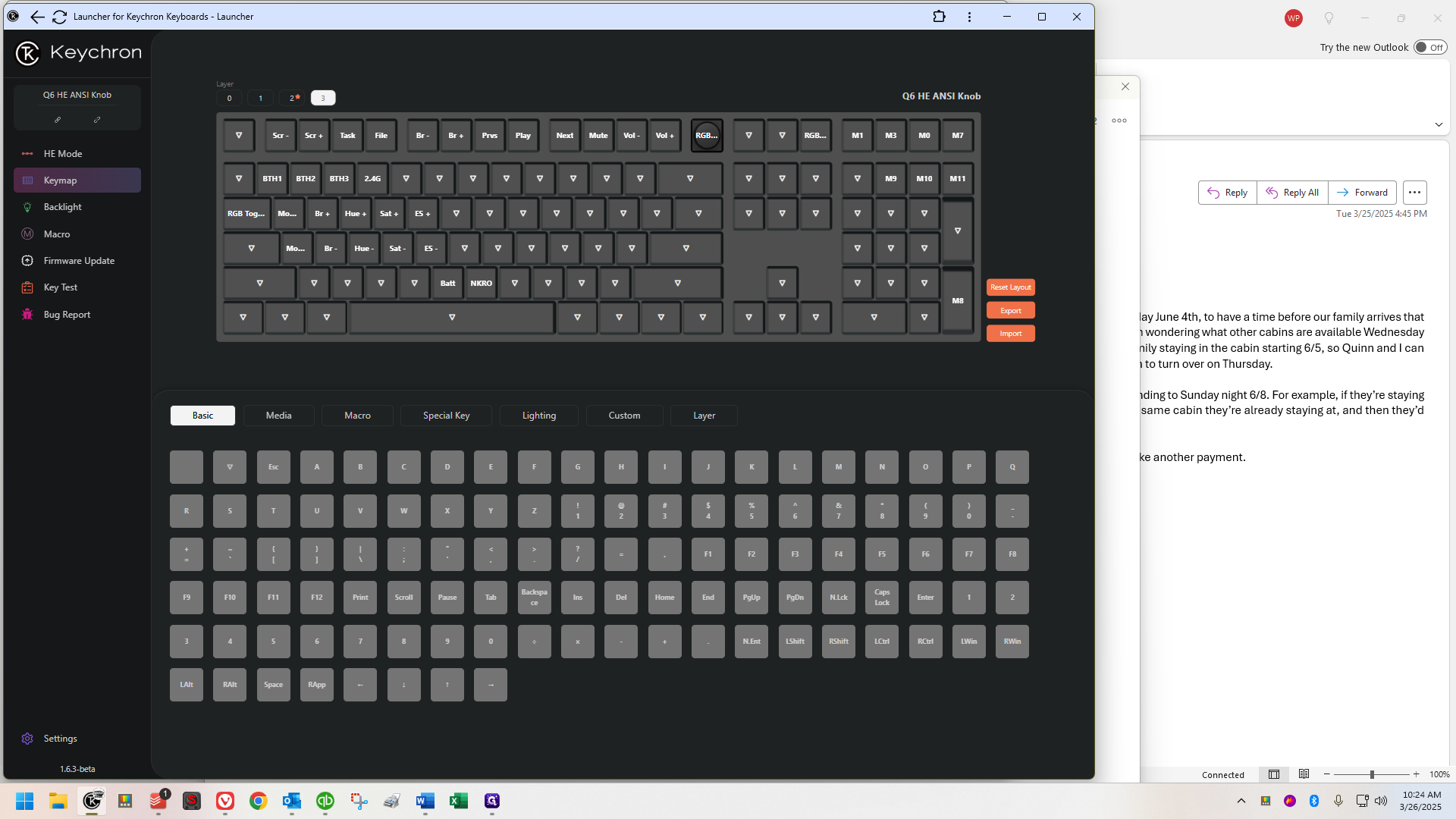Open the Backlight section with the bulb icon
This screenshot has height=819, width=1456.
pos(77,207)
